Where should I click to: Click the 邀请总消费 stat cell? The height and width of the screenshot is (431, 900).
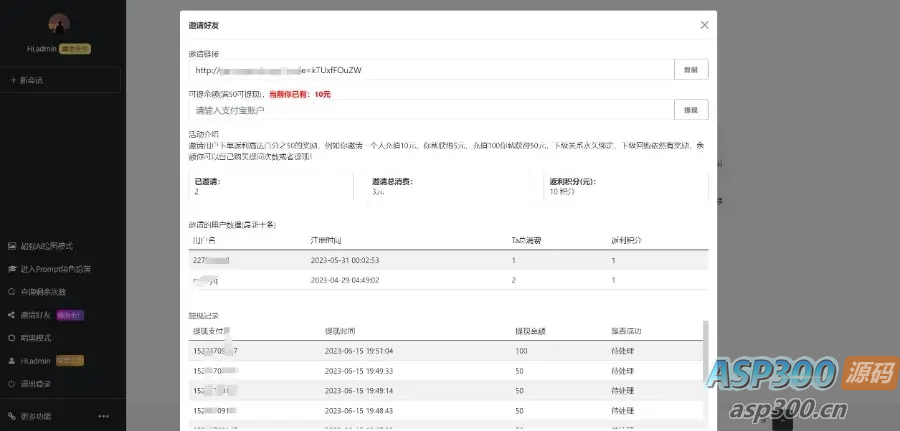448,187
